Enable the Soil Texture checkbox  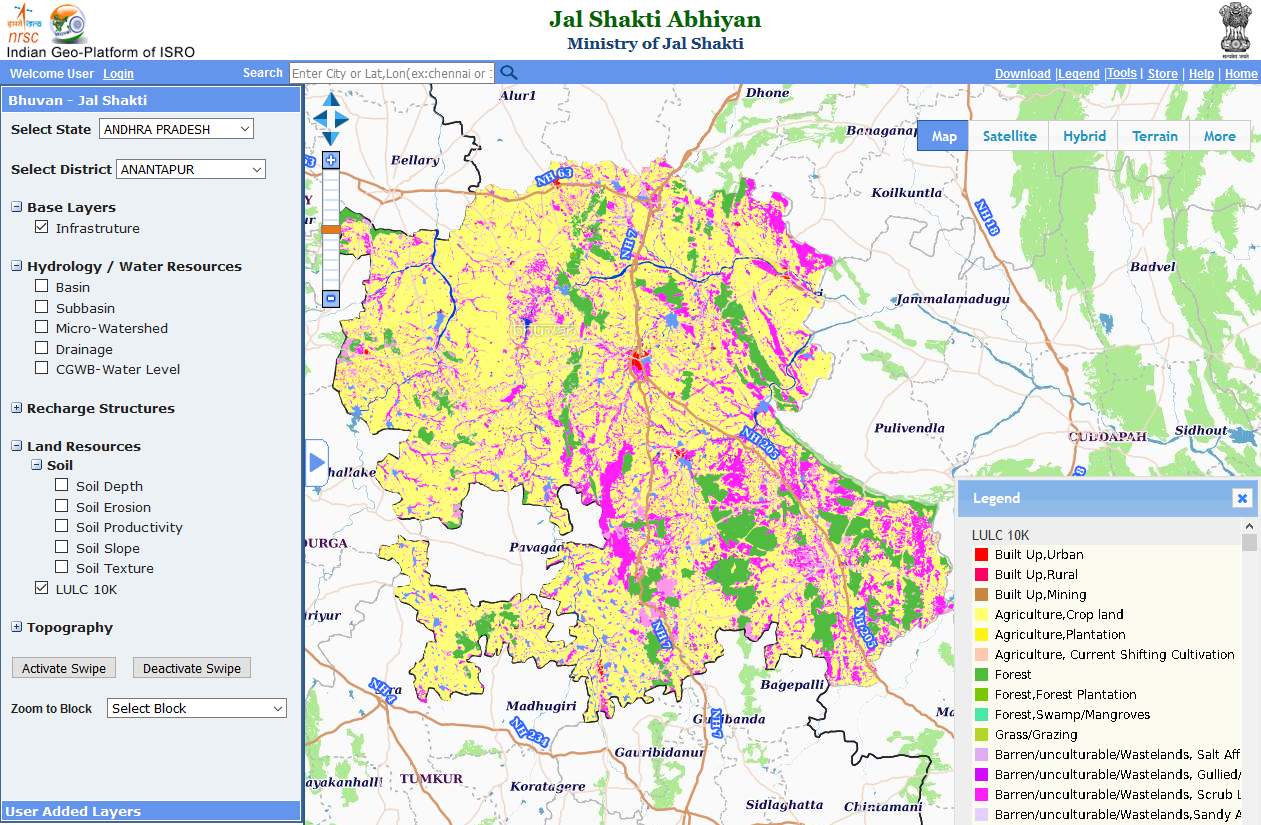(62, 567)
